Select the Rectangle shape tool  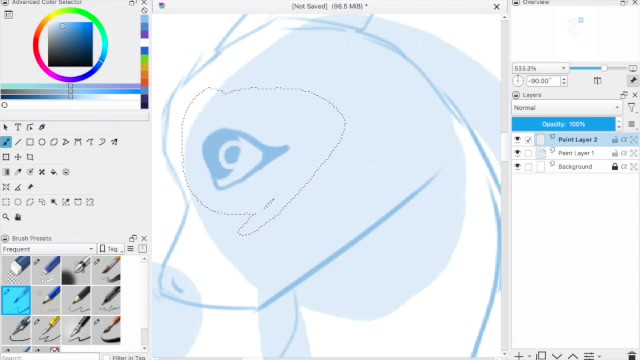[30, 142]
